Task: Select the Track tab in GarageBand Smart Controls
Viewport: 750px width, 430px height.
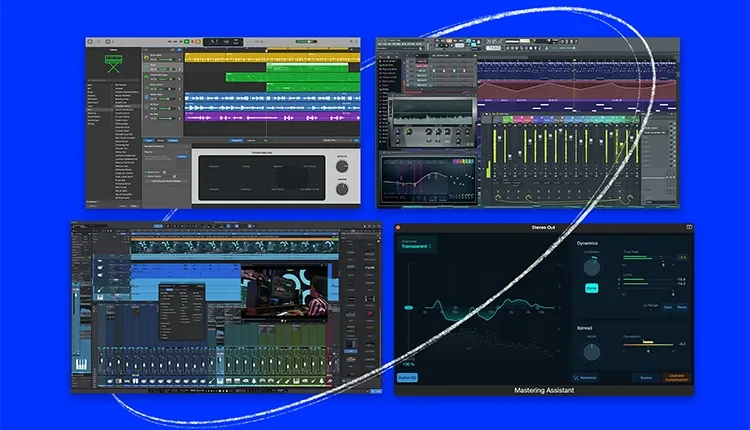Action: coord(149,141)
